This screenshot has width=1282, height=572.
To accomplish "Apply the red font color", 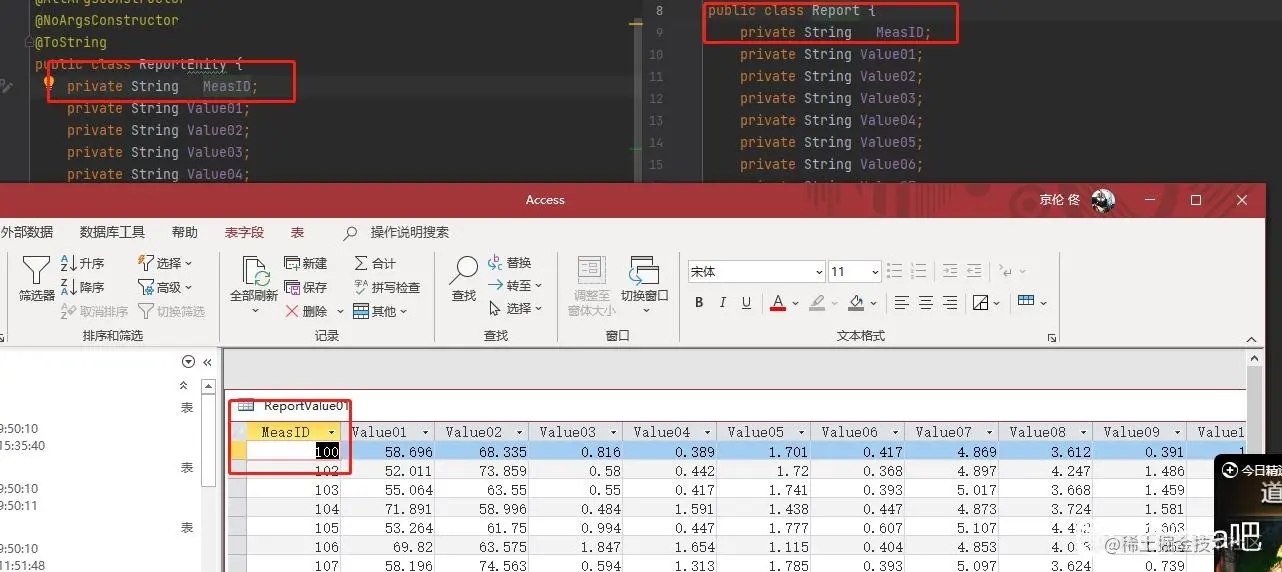I will pyautogui.click(x=778, y=302).
